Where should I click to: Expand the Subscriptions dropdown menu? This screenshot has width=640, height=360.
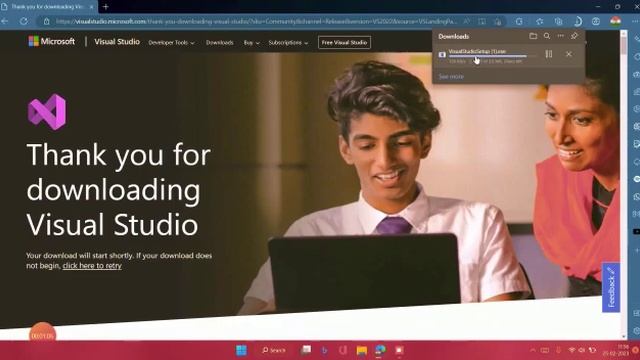[288, 42]
